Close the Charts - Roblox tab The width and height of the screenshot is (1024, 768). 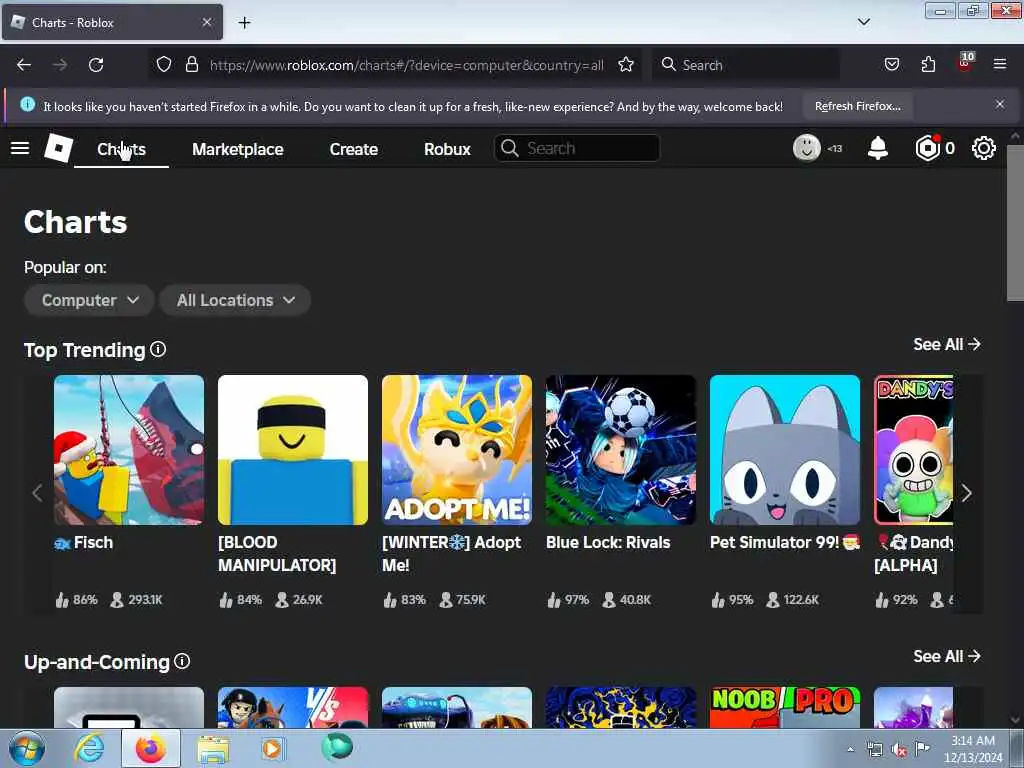click(x=206, y=22)
